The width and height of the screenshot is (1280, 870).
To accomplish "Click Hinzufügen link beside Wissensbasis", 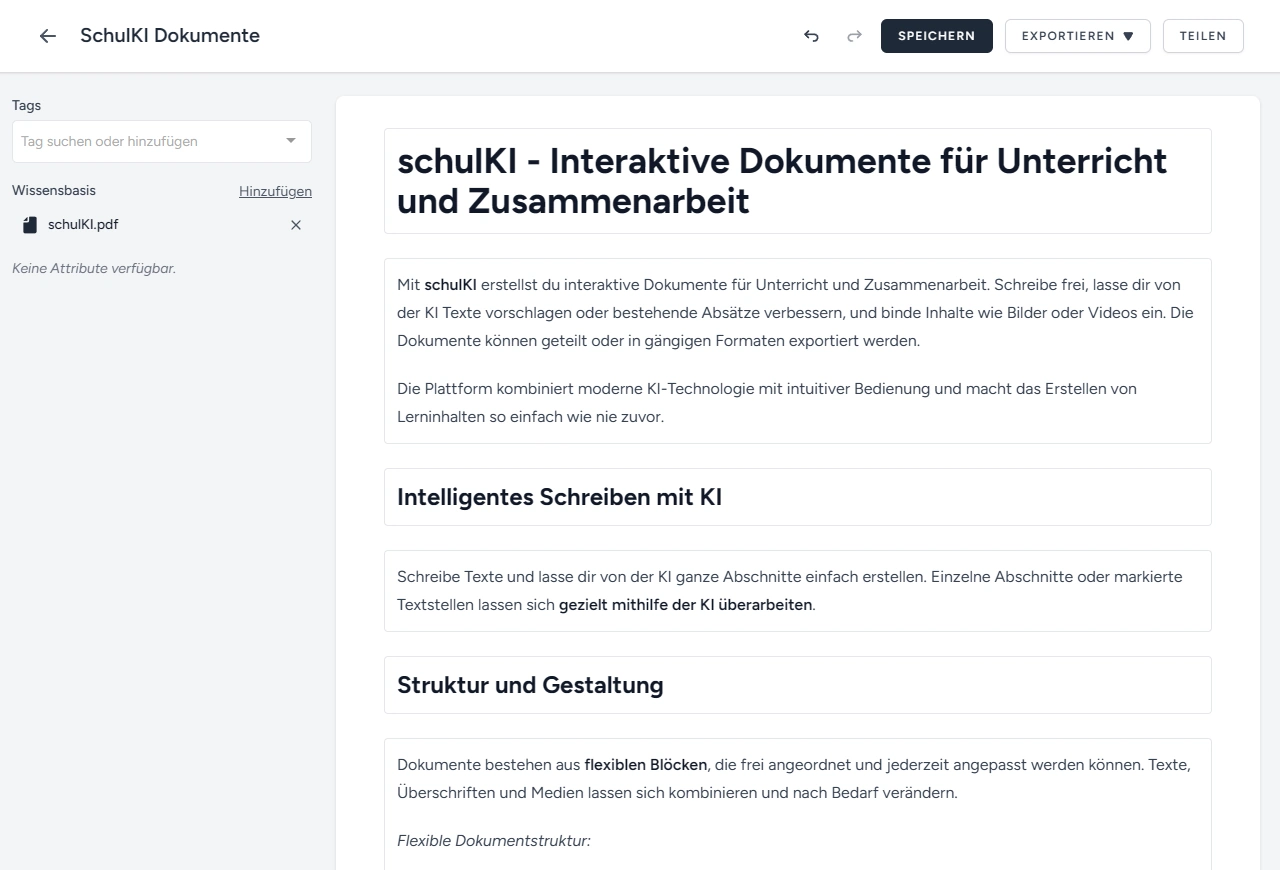I will (x=275, y=191).
